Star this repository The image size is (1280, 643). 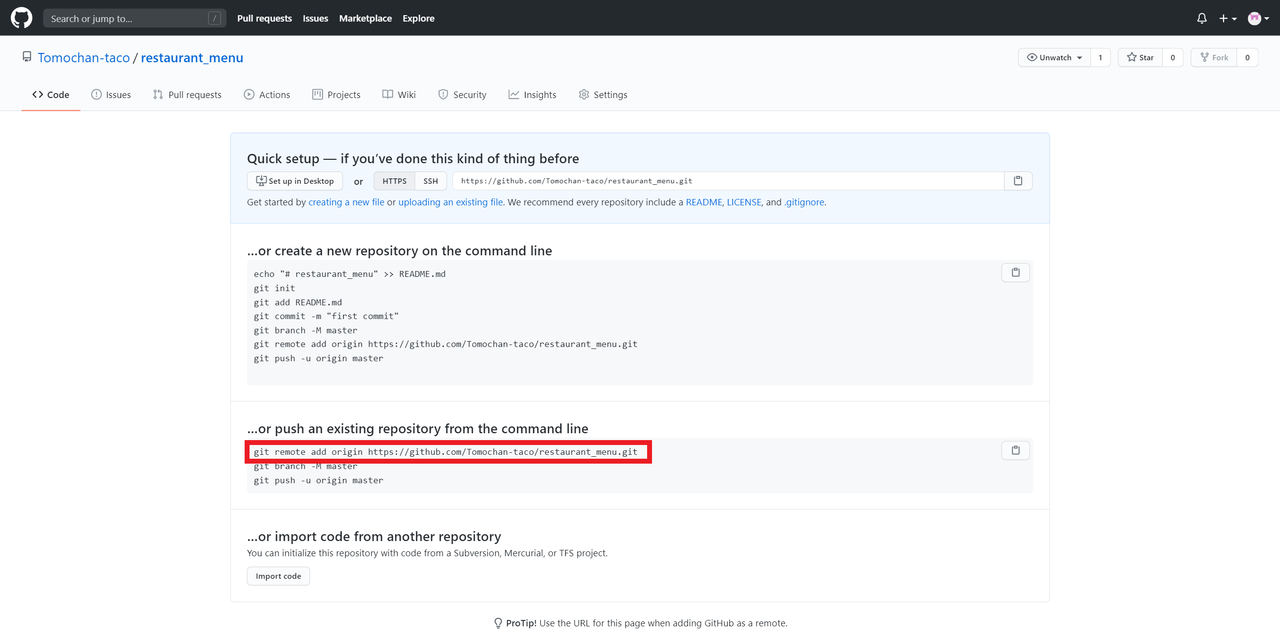pyautogui.click(x=1139, y=58)
